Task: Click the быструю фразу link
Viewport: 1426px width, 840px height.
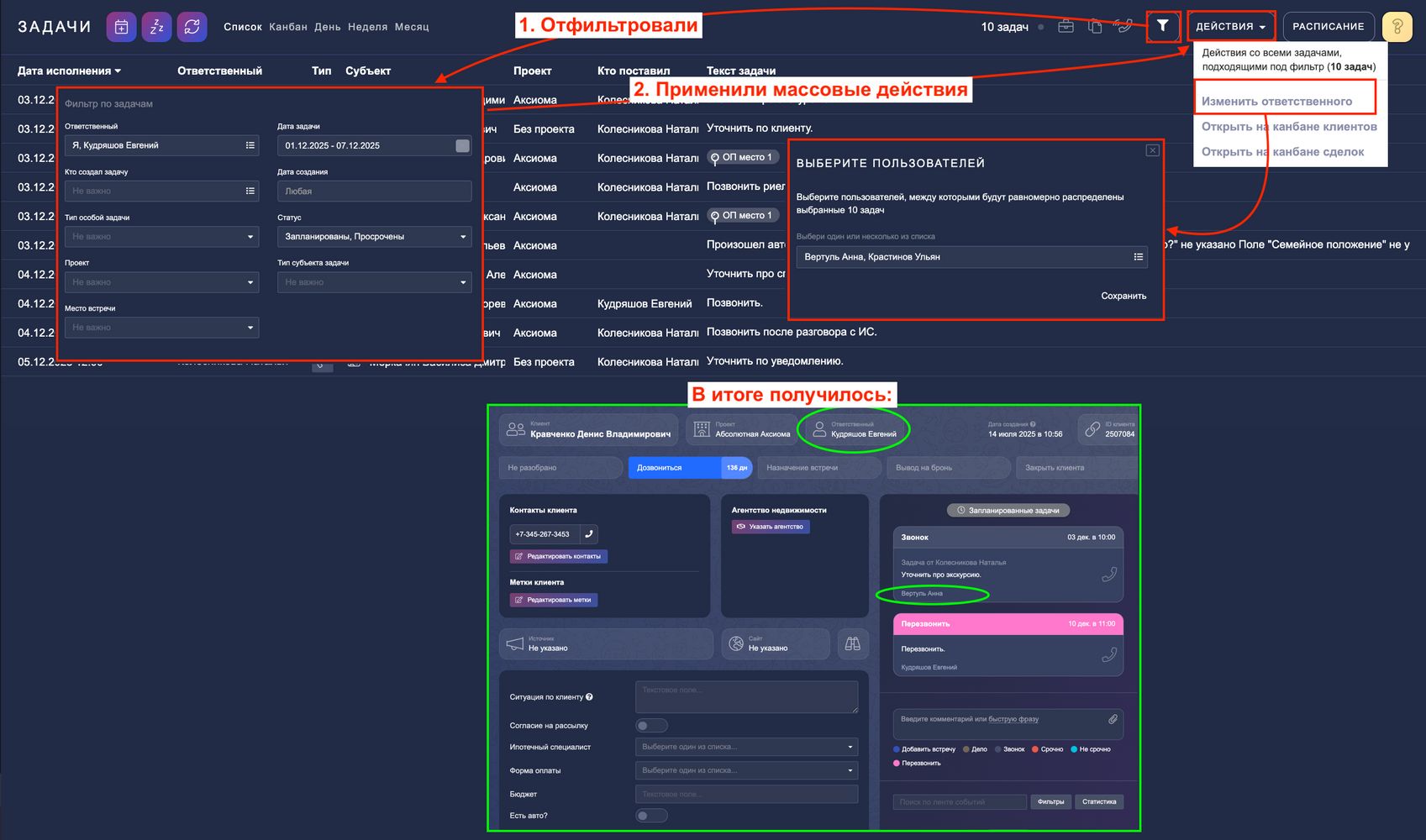Action: click(x=1013, y=719)
